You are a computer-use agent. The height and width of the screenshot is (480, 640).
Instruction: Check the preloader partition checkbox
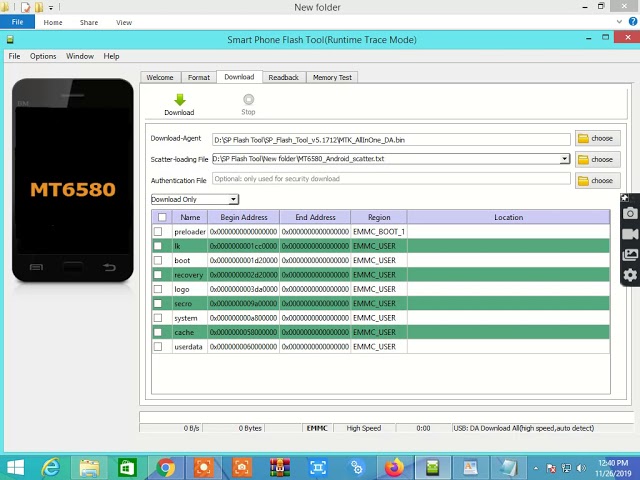click(x=158, y=231)
